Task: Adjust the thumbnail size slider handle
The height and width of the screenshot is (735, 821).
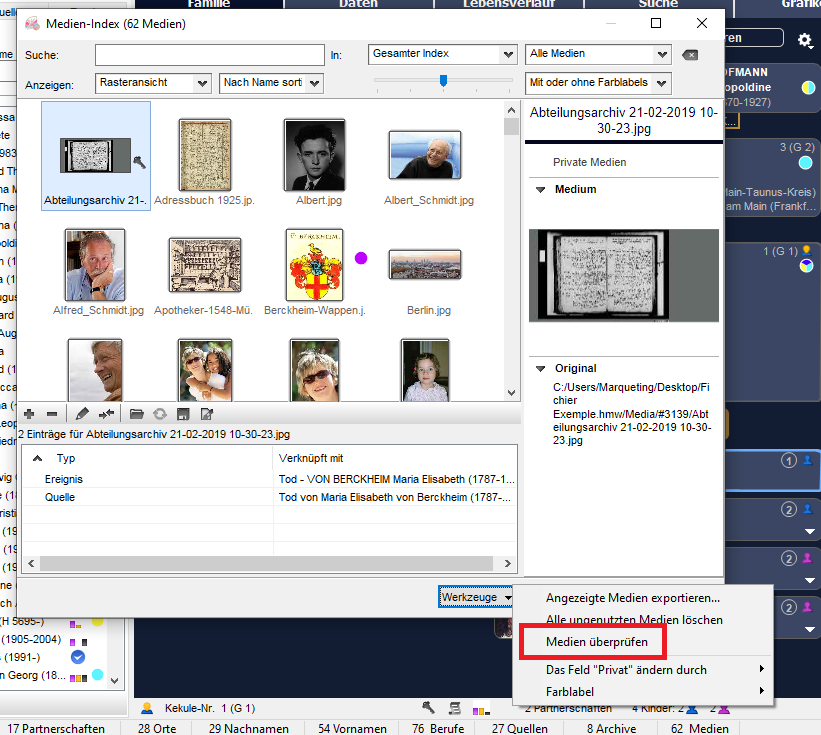Action: 443,81
